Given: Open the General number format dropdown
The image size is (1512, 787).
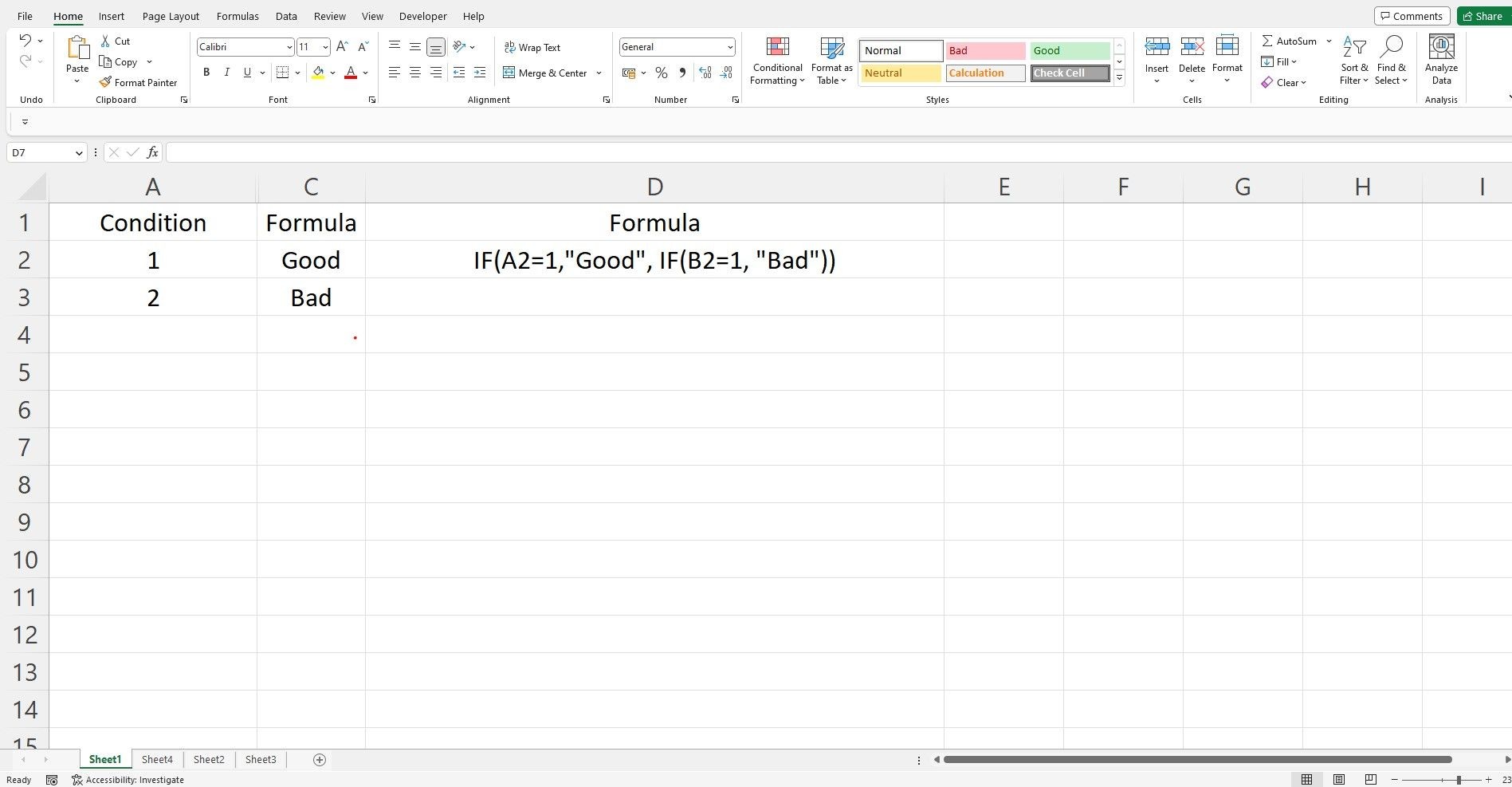Looking at the screenshot, I should point(729,47).
